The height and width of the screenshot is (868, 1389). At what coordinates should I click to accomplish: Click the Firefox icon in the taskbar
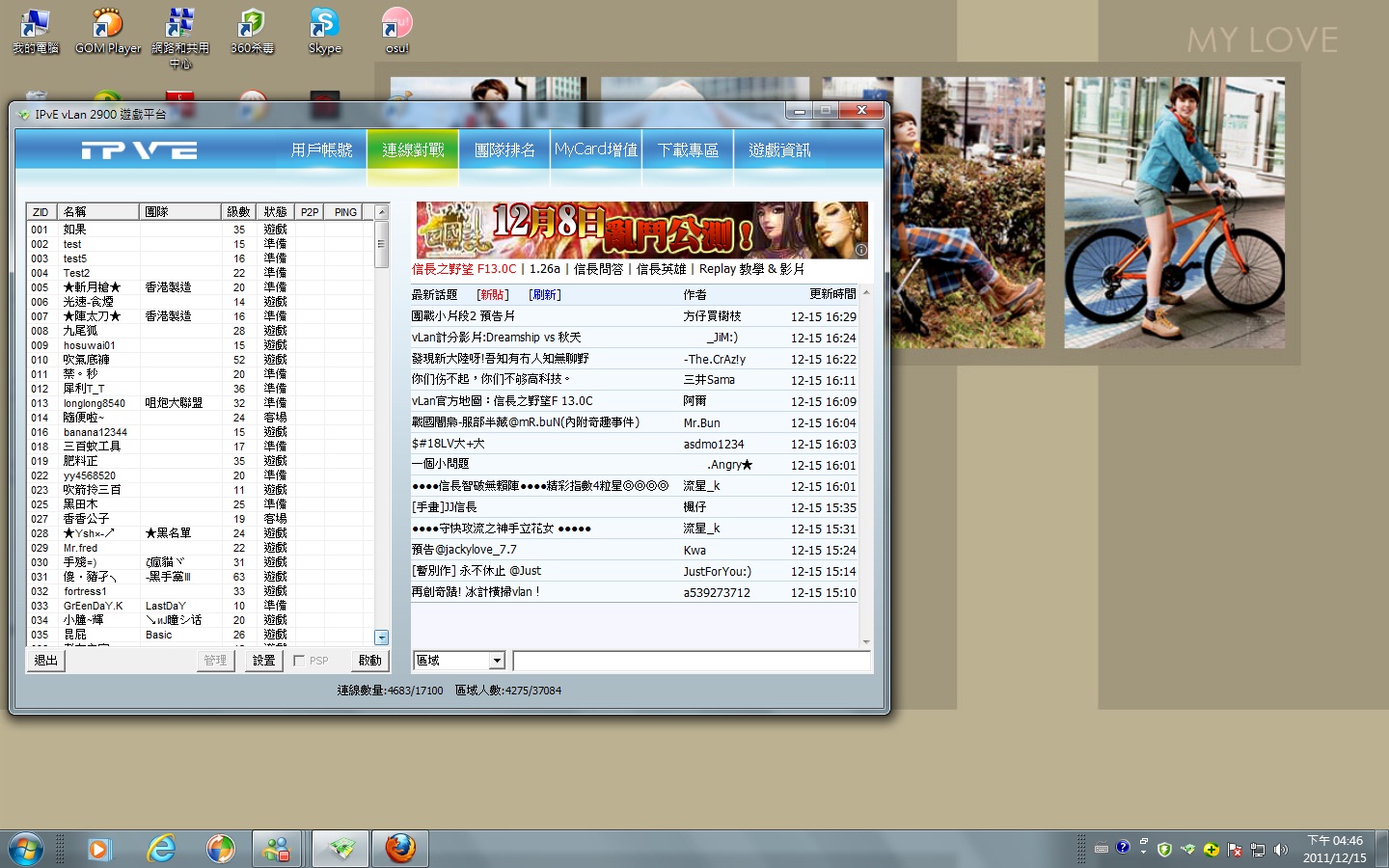click(x=399, y=849)
